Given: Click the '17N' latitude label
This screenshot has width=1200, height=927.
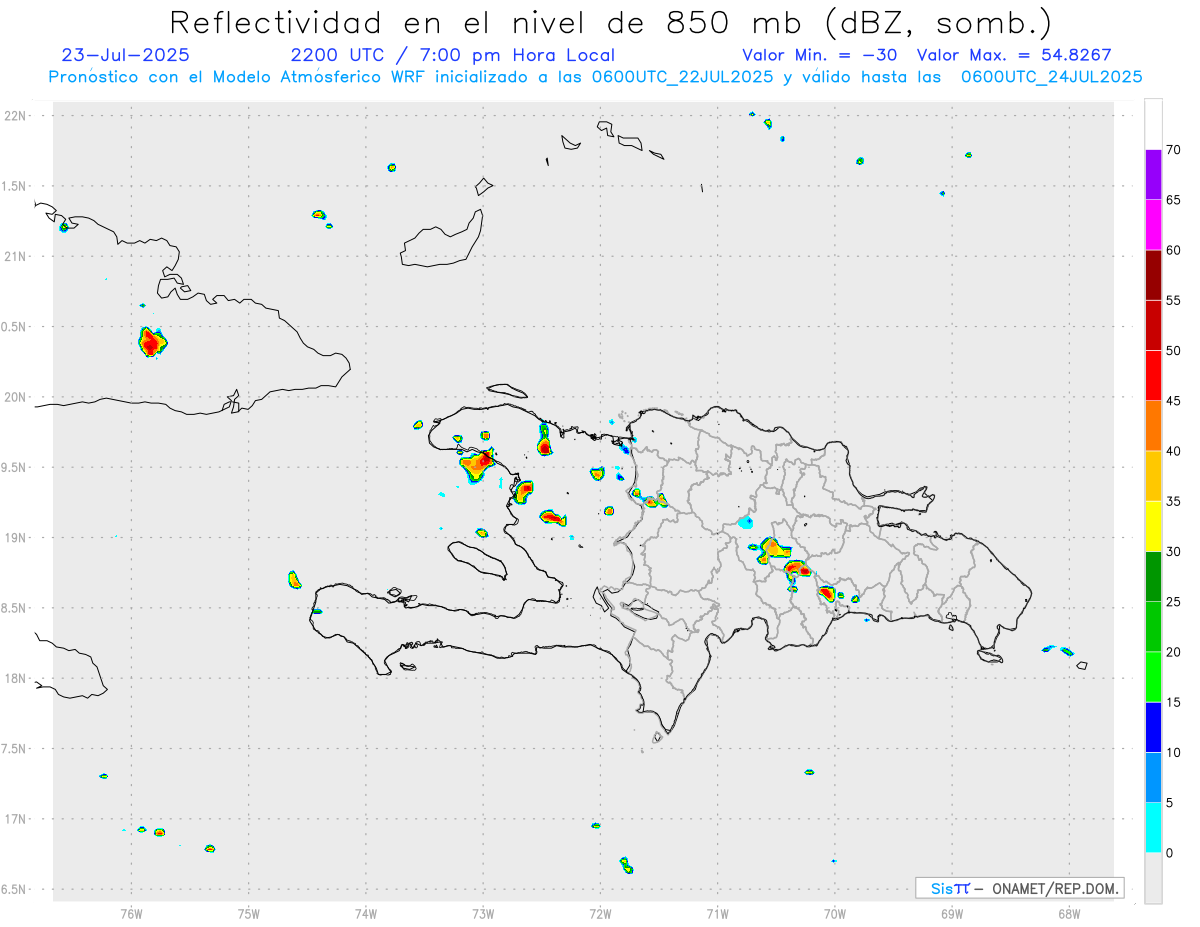Looking at the screenshot, I should [17, 818].
